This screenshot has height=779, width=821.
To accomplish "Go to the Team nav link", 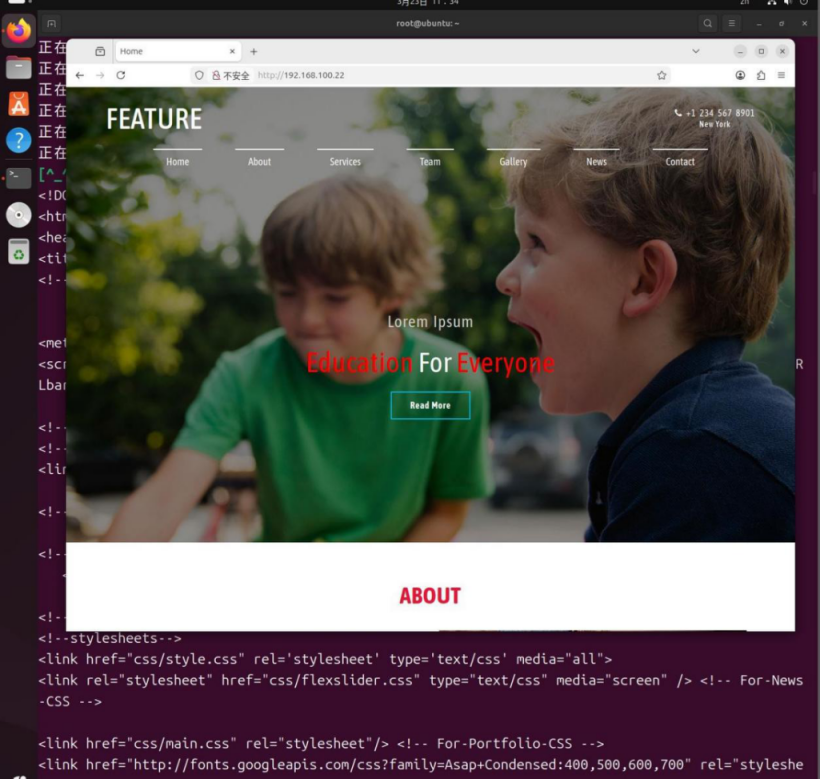I will tap(430, 162).
